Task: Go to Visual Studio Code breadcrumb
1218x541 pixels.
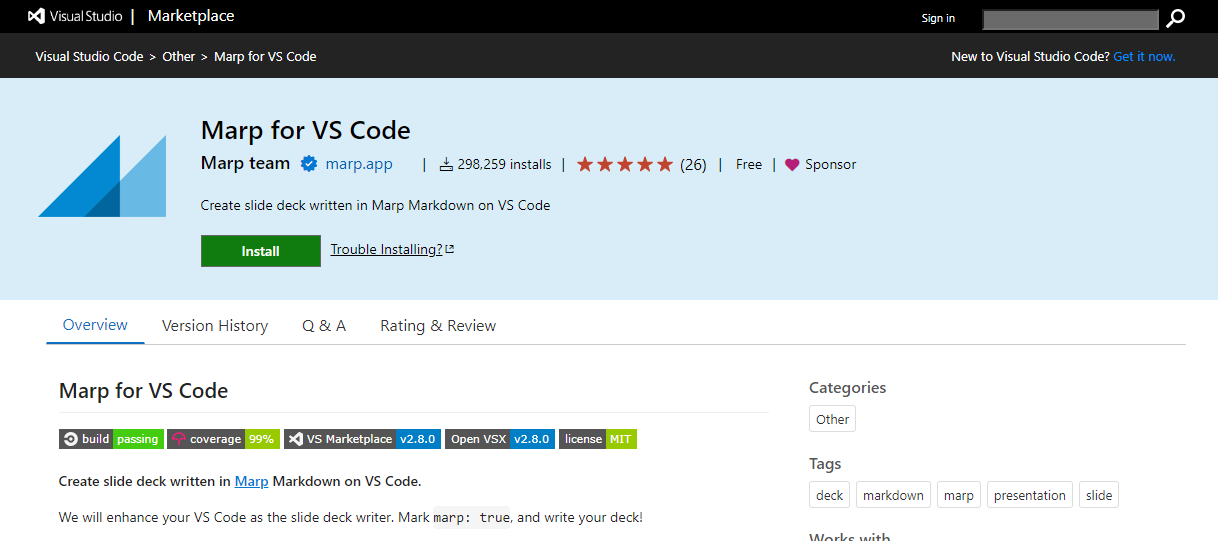Action: coord(89,56)
